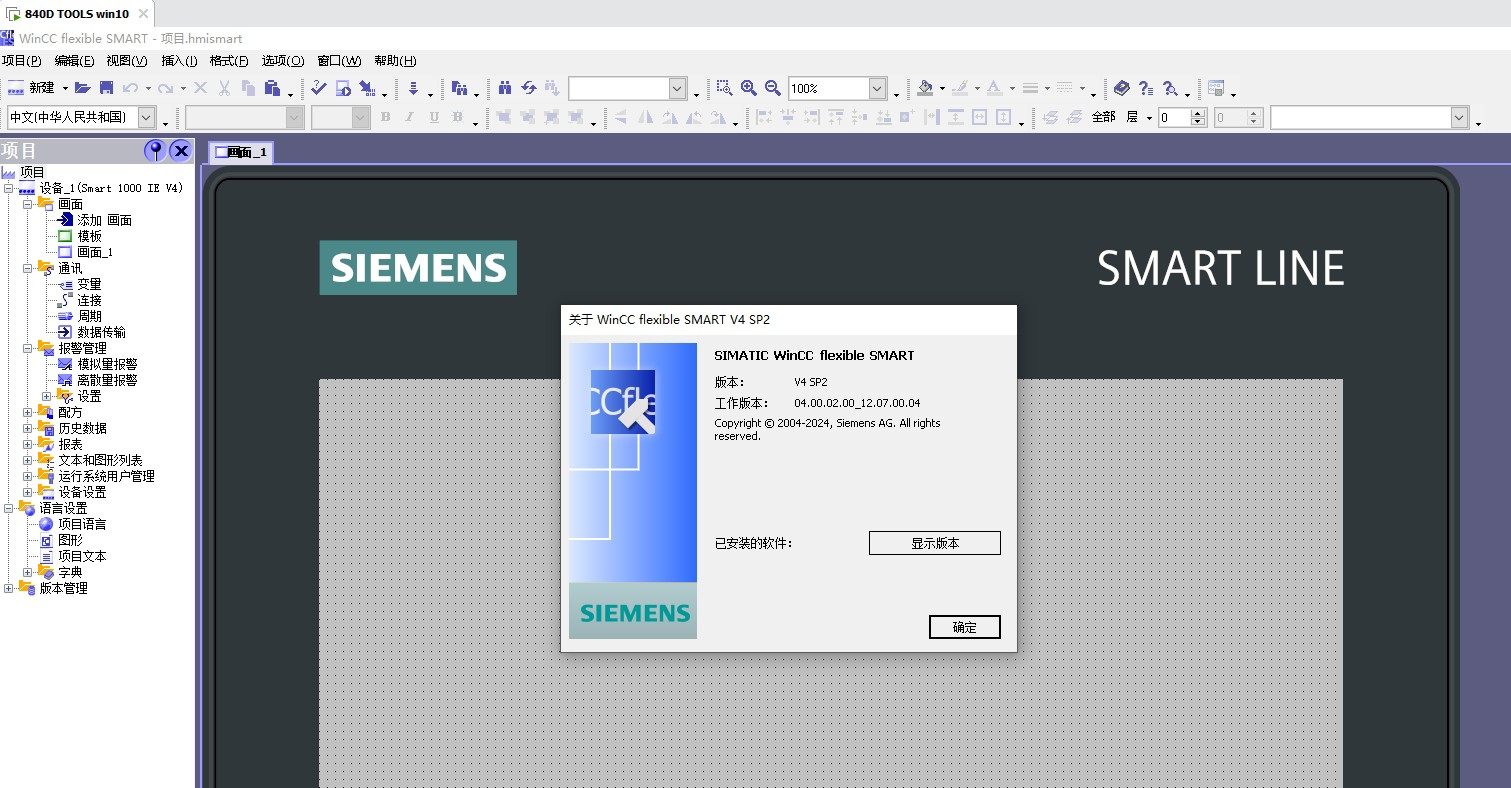1511x788 pixels.
Task: Close the 项目 panel with X icon
Action: 181,151
